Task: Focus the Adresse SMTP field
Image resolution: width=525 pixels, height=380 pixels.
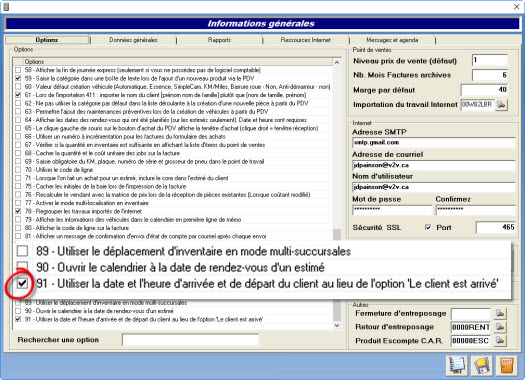Action: 434,143
